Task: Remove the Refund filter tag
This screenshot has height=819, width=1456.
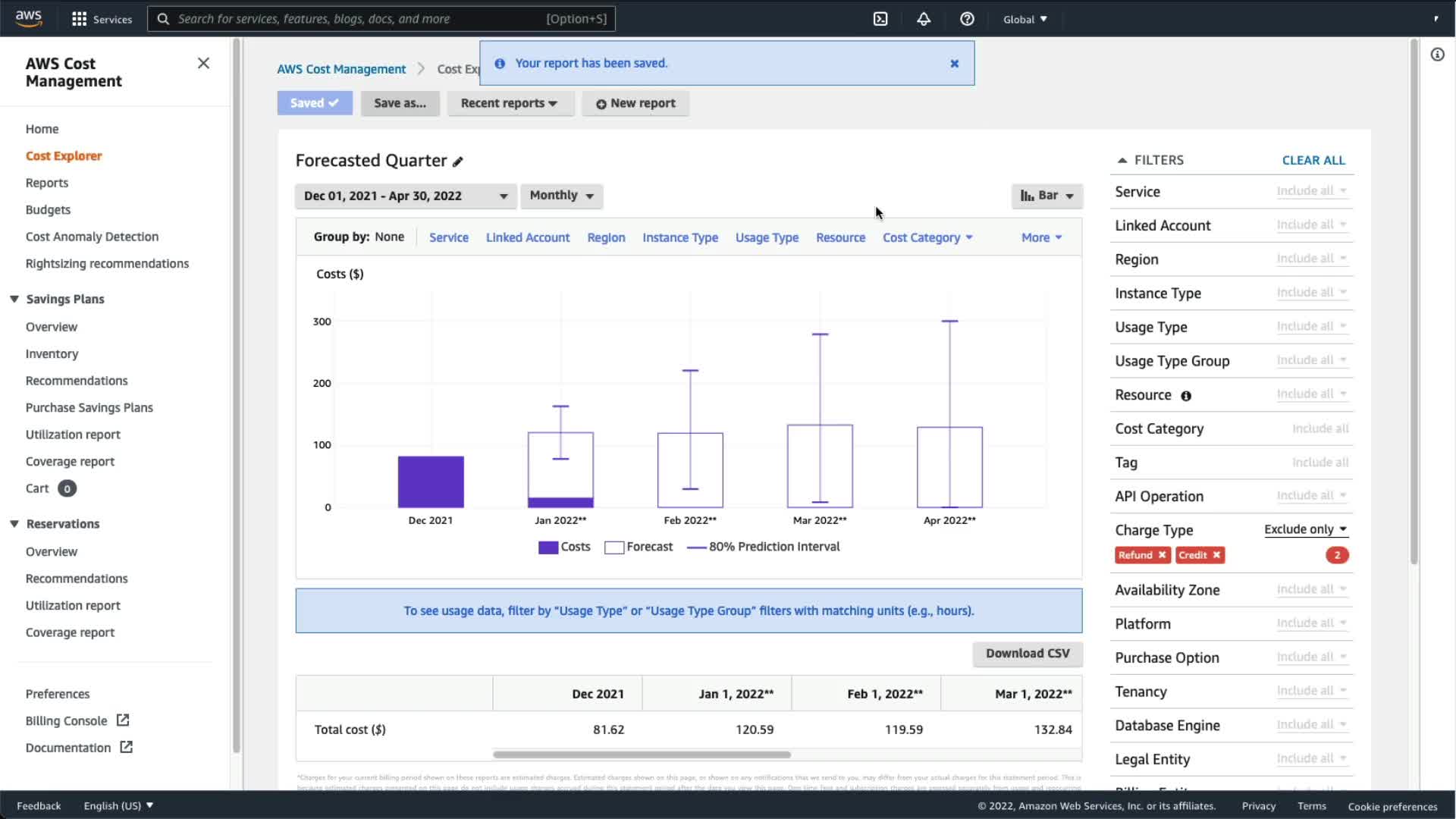Action: pos(1162,555)
